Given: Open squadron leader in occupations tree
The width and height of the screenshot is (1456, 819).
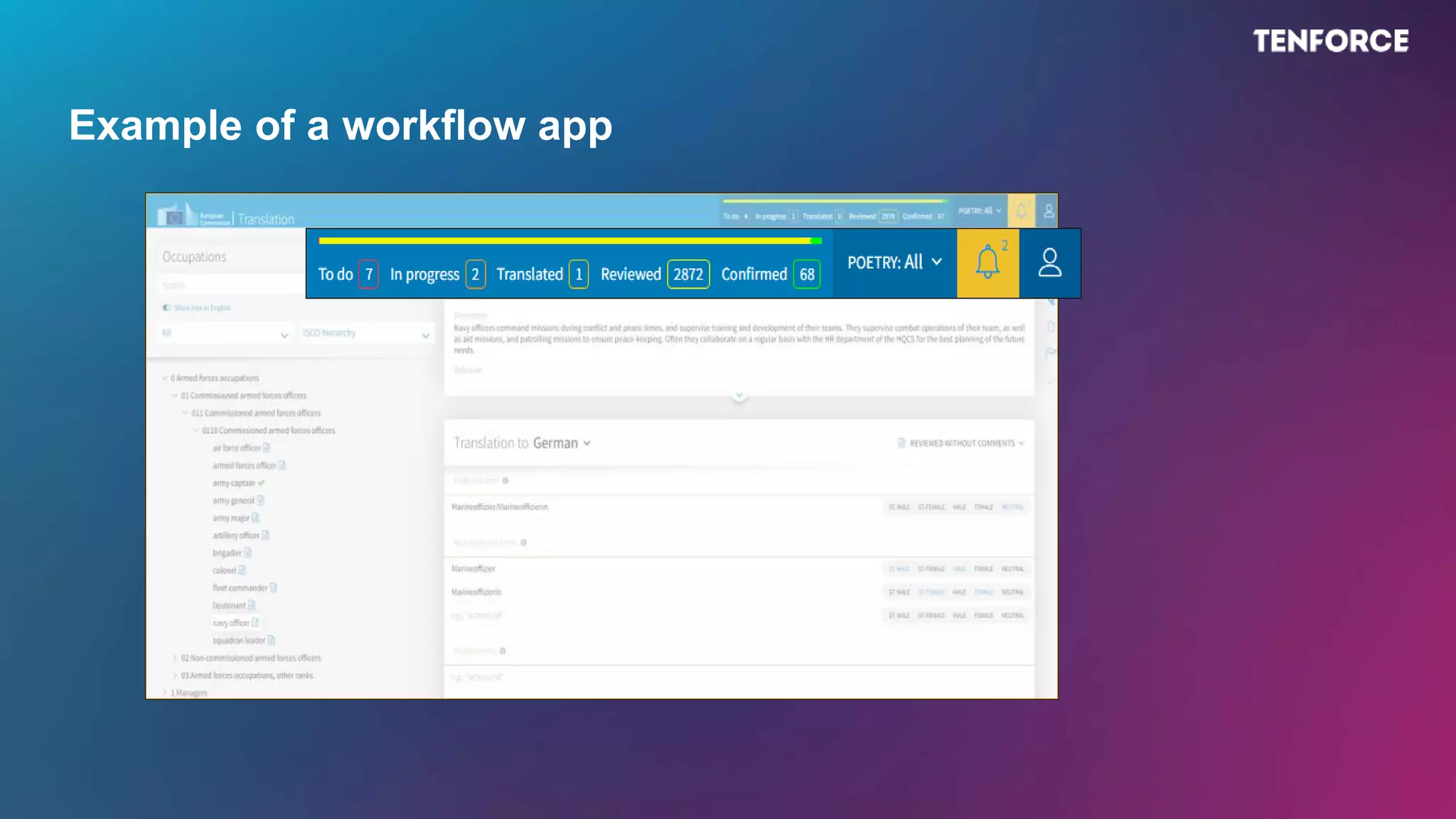Looking at the screenshot, I should [x=238, y=641].
